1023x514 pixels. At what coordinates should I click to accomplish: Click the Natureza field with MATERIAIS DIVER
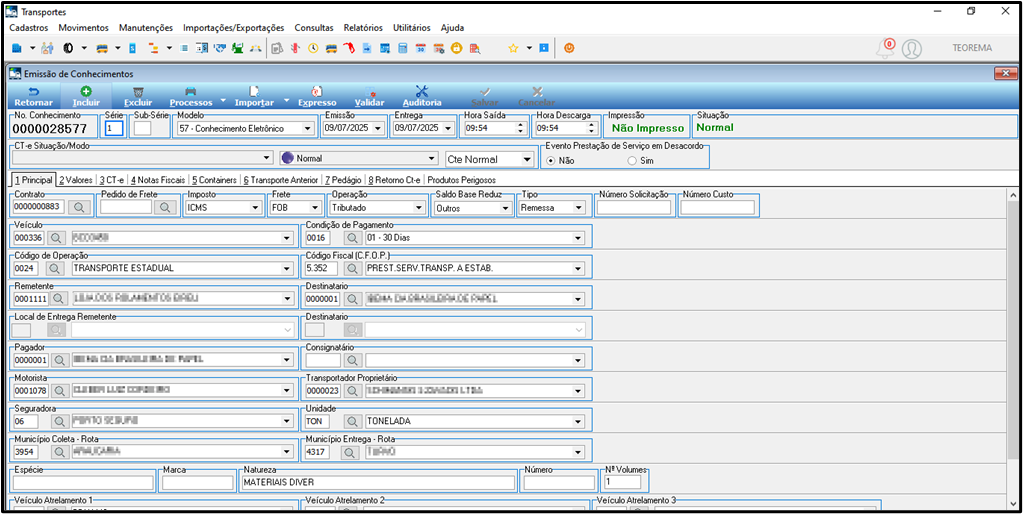[377, 483]
